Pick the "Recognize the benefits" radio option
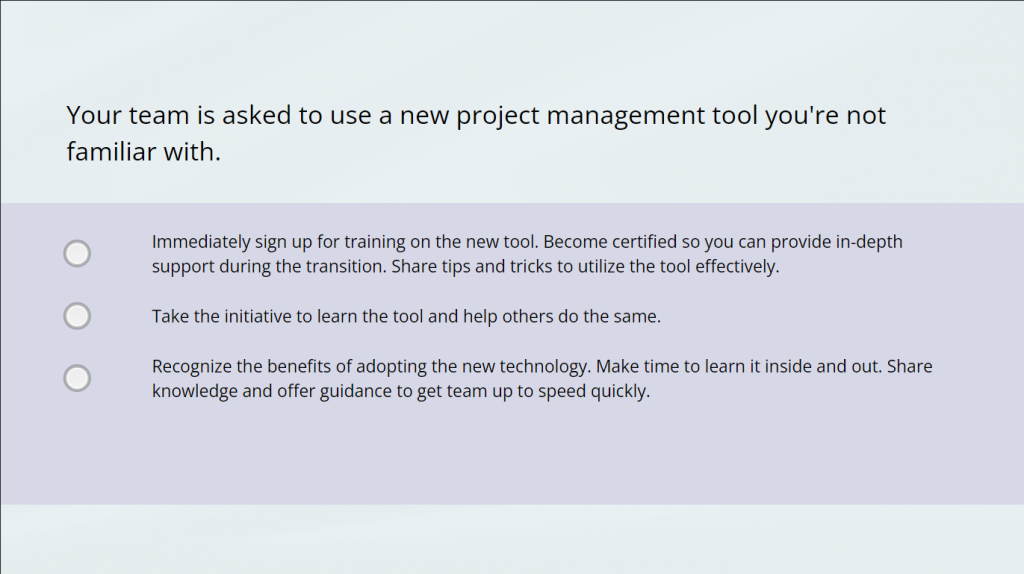Viewport: 1024px width, 574px height. 77,378
